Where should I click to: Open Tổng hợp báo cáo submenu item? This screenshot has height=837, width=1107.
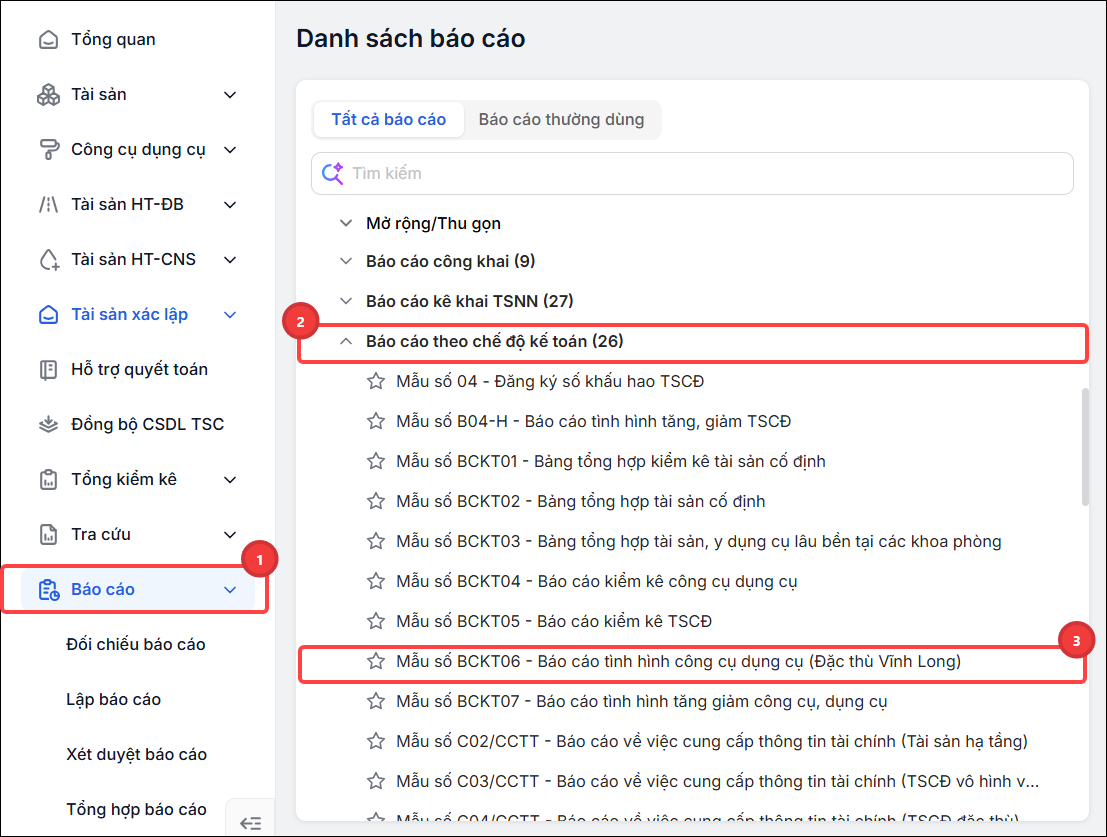point(136,809)
